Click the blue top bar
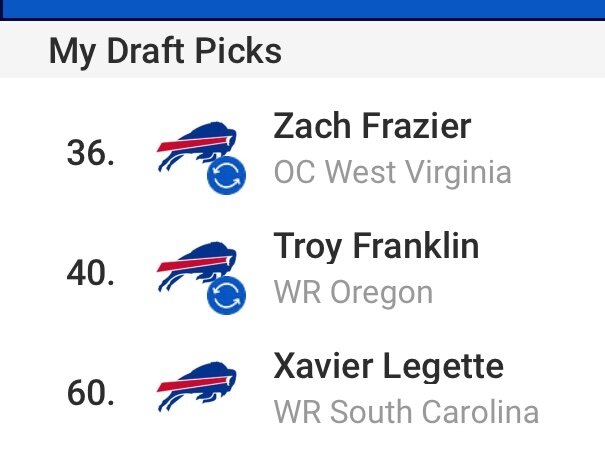The height and width of the screenshot is (449, 605). (302, 10)
